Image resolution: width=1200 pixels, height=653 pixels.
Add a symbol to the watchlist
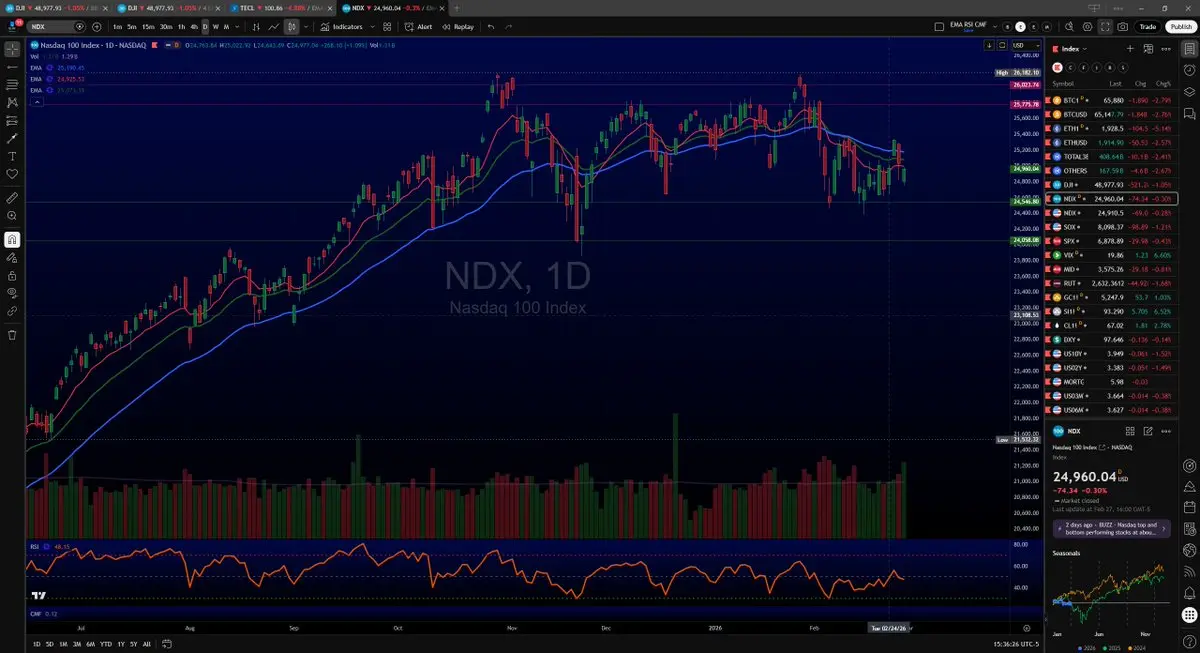tap(1130, 48)
